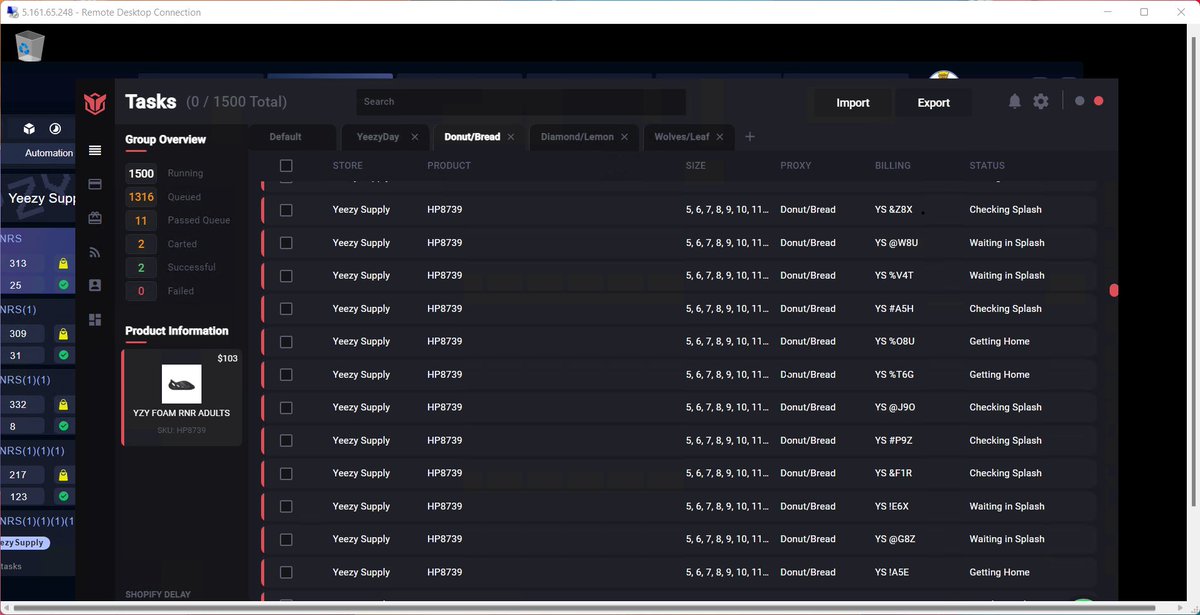This screenshot has width=1200, height=615.
Task: Check the task row with billing YS #A5H
Action: (x=286, y=309)
